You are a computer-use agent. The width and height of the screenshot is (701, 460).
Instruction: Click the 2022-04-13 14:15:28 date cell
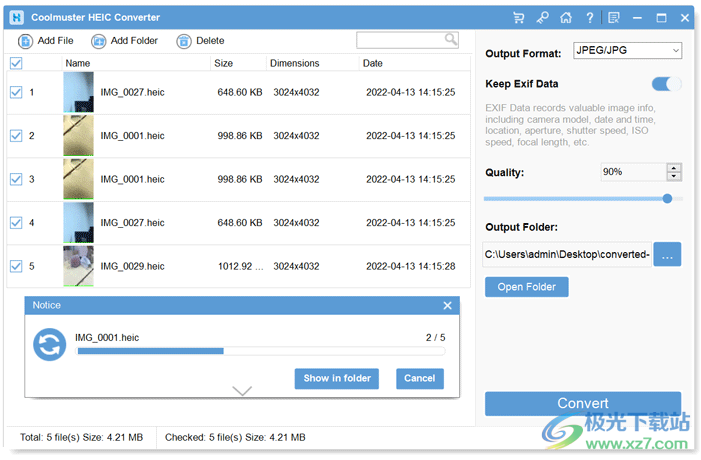(410, 266)
